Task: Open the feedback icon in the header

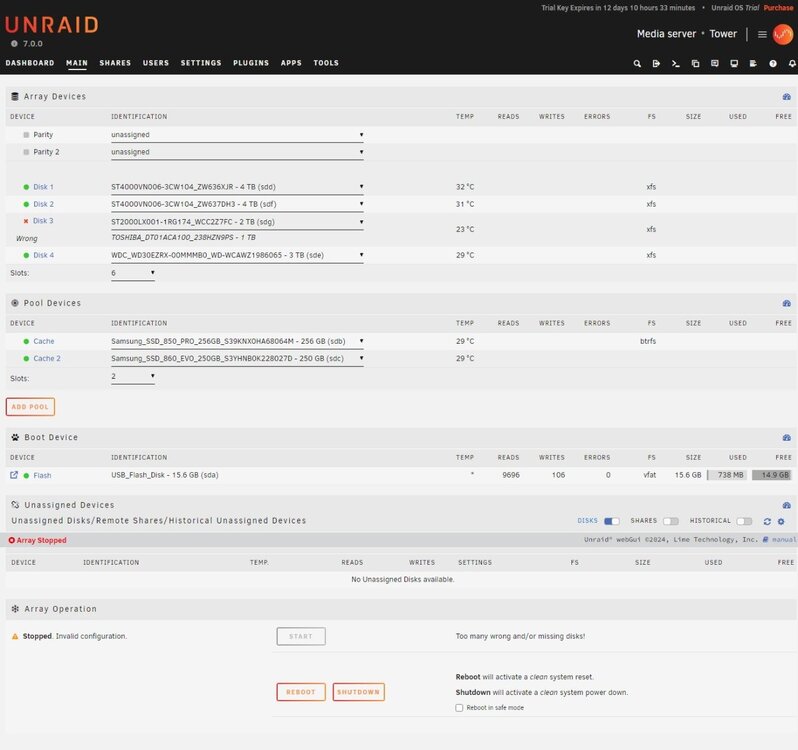Action: pyautogui.click(x=715, y=64)
